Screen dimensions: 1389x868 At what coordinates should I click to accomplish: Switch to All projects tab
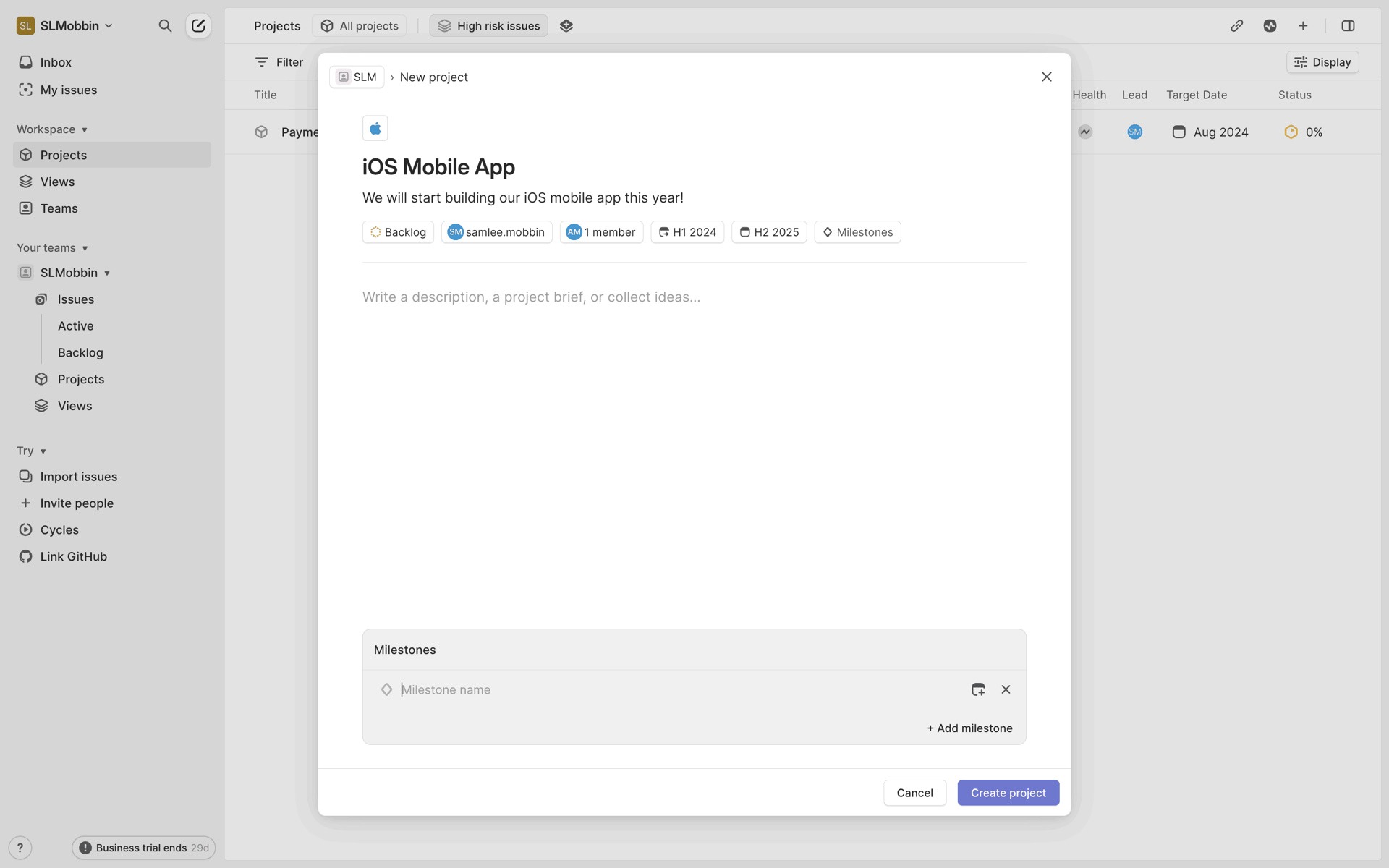click(x=360, y=26)
